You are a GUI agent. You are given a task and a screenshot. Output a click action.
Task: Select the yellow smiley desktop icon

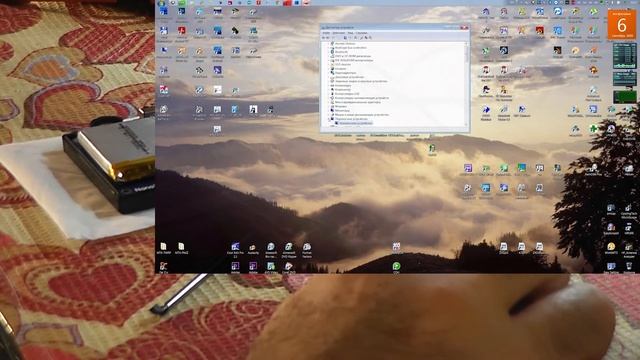pos(611,246)
